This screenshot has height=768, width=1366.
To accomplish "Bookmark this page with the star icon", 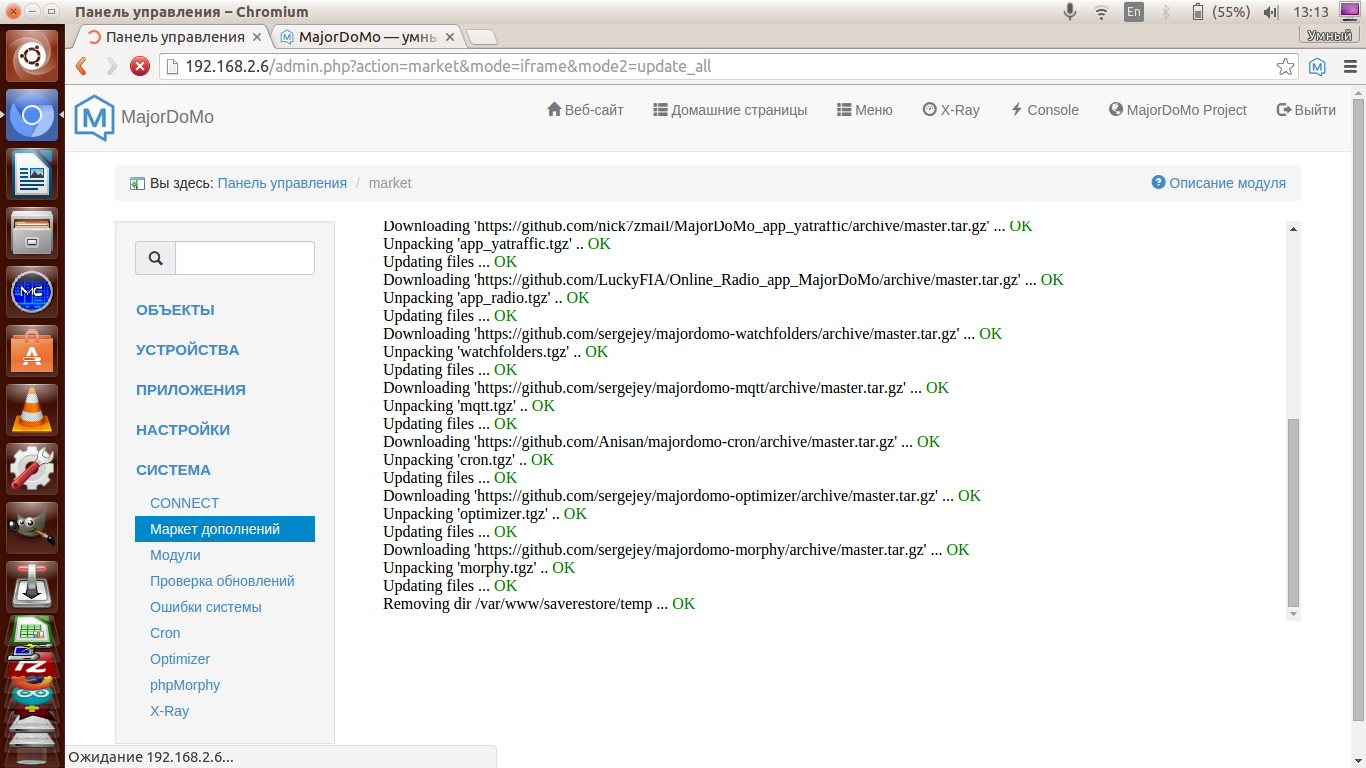I will click(x=1286, y=67).
